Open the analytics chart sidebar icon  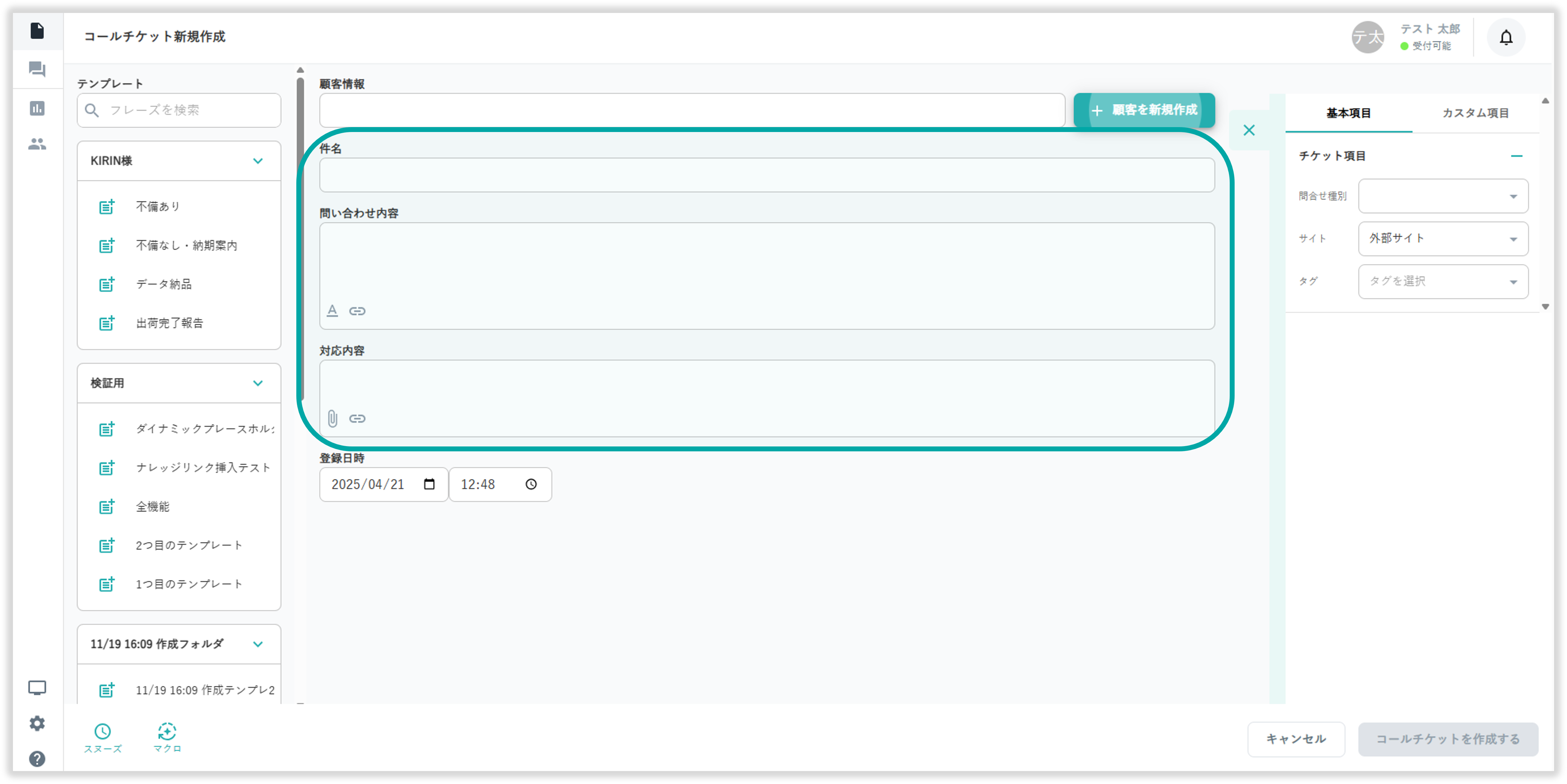37,108
